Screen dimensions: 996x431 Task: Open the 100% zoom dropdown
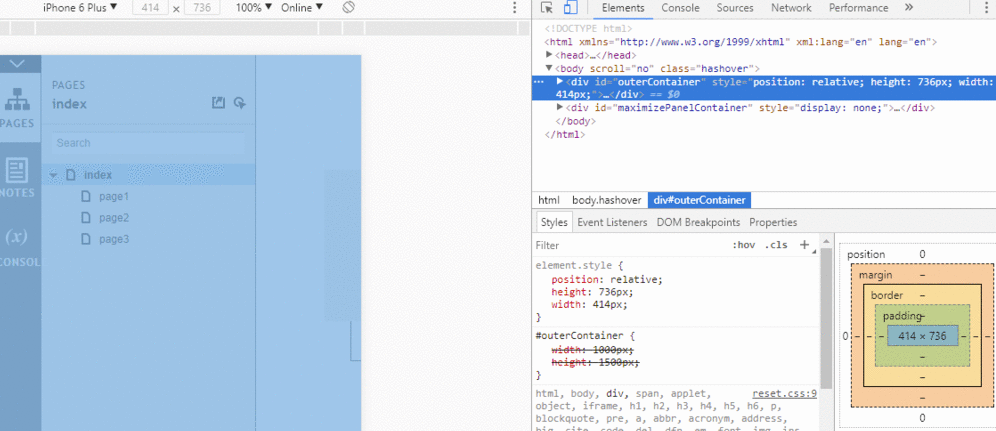254,8
